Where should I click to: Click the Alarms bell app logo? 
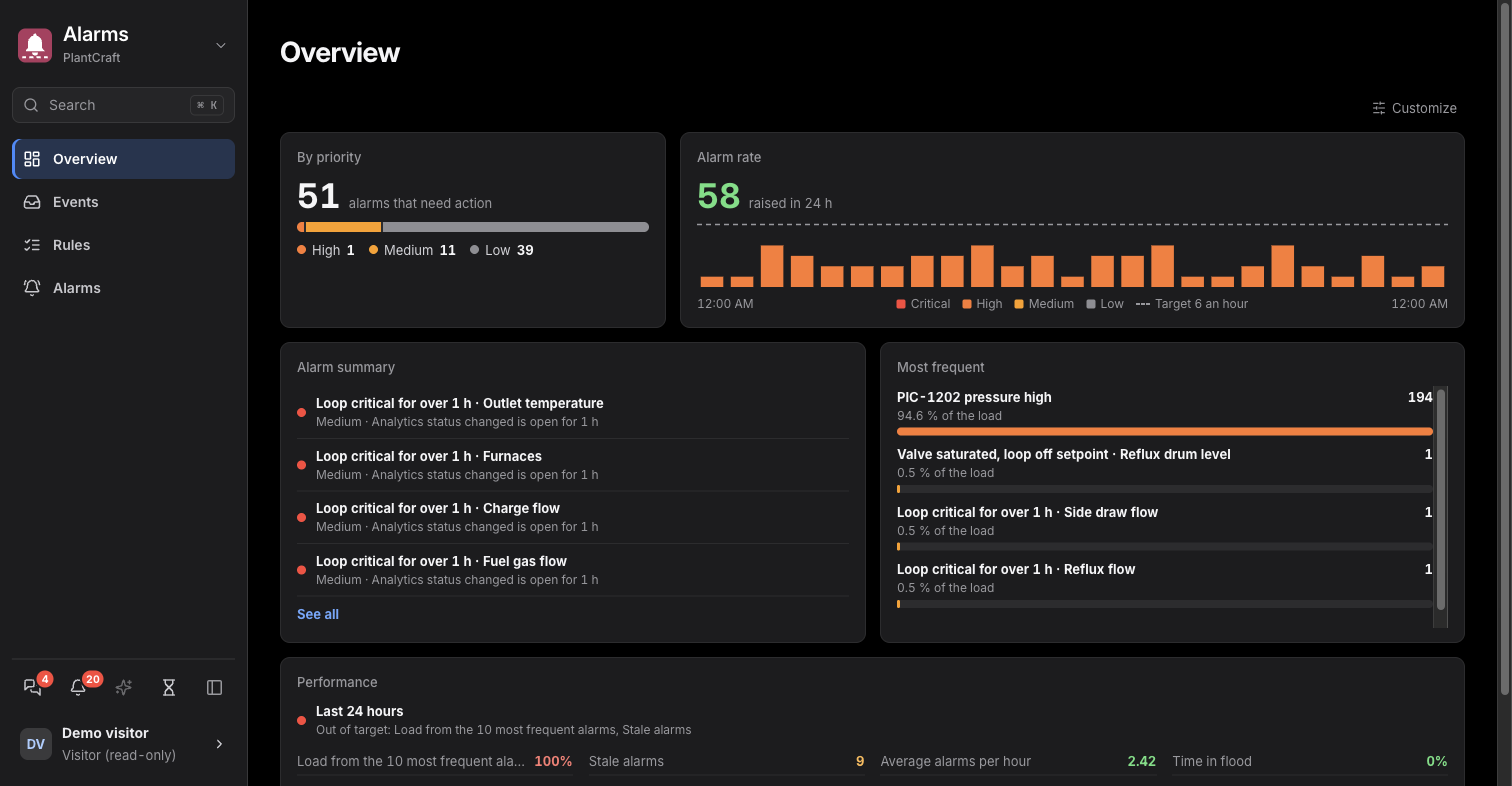coord(35,45)
